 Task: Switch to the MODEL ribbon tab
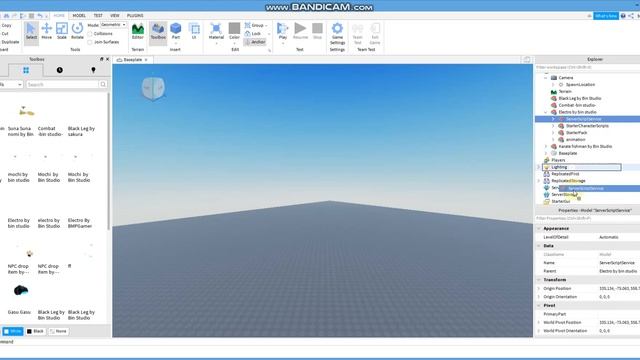pos(79,16)
